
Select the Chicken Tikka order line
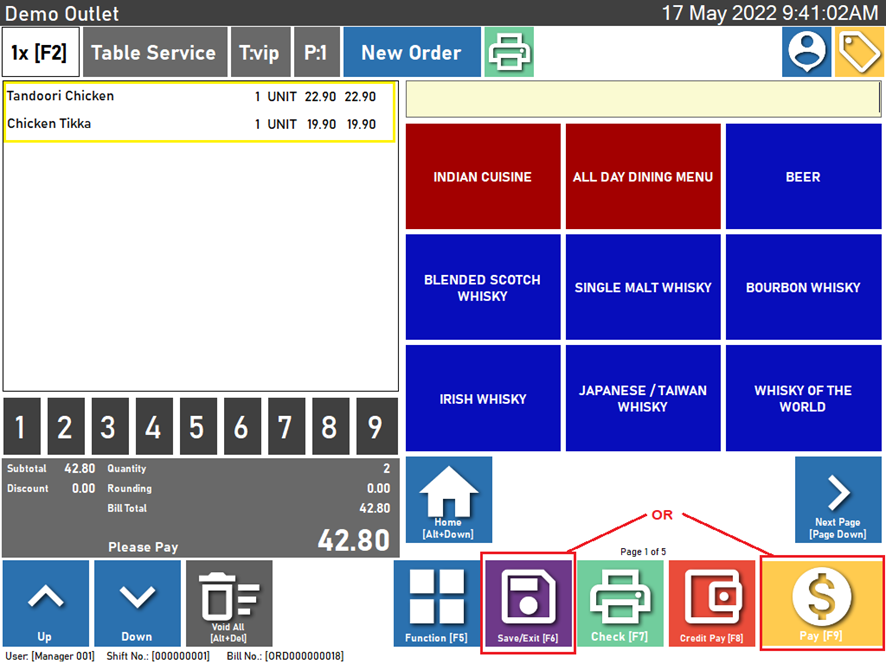(x=200, y=124)
